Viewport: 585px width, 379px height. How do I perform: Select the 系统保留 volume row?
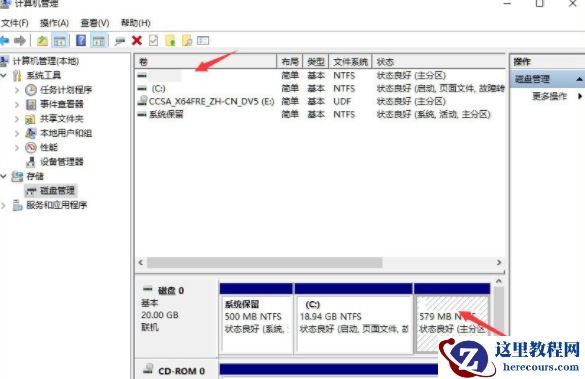[x=320, y=114]
